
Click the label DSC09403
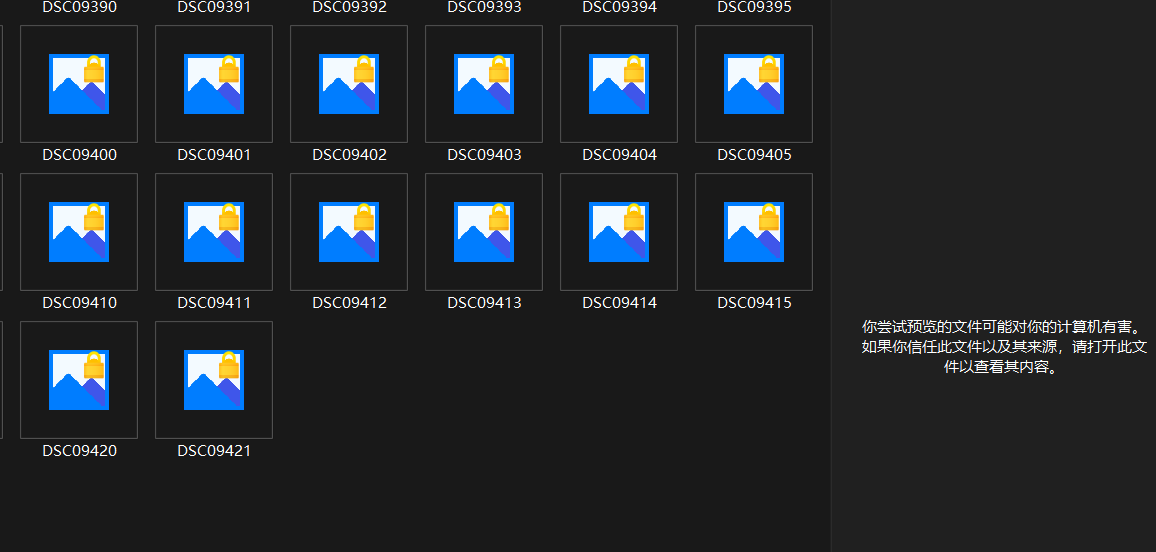coord(484,155)
